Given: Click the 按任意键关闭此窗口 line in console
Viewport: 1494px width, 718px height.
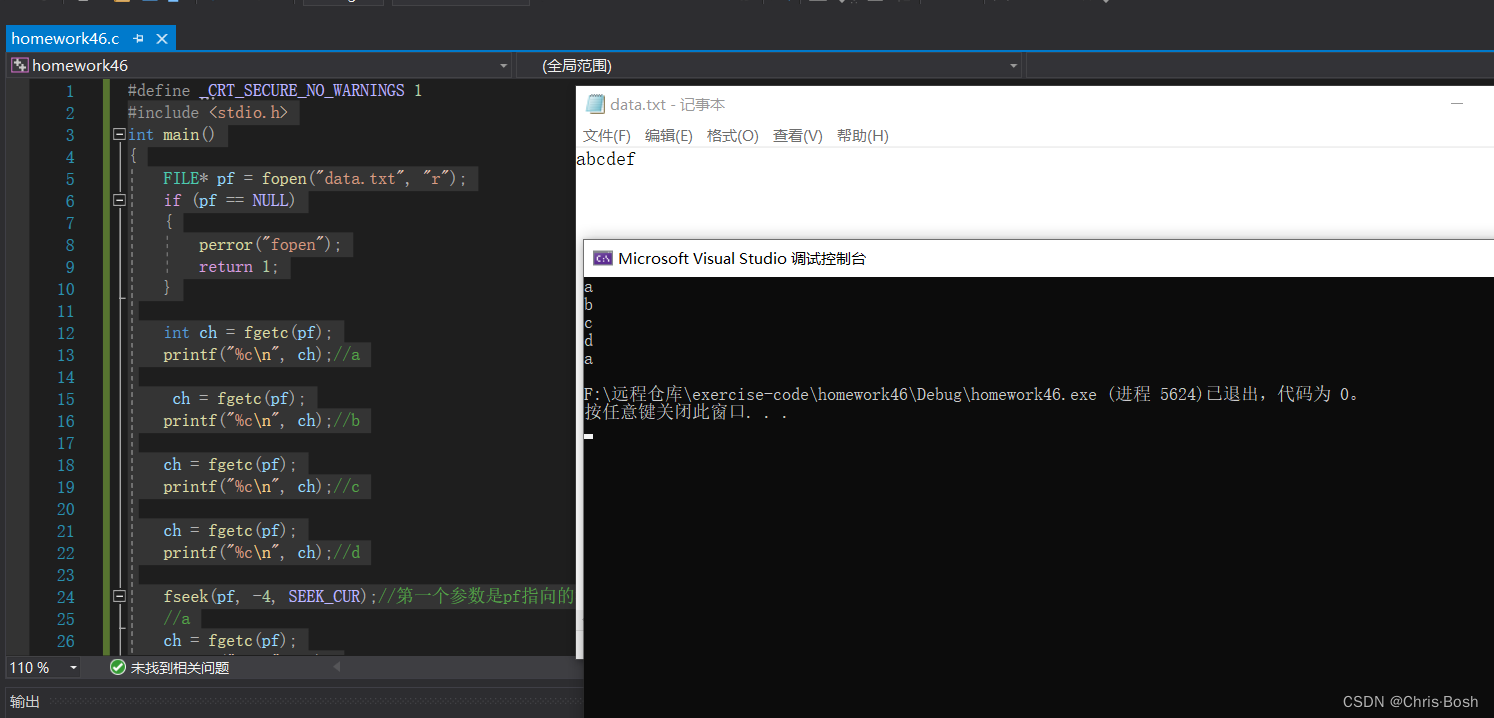Looking at the screenshot, I should [686, 412].
